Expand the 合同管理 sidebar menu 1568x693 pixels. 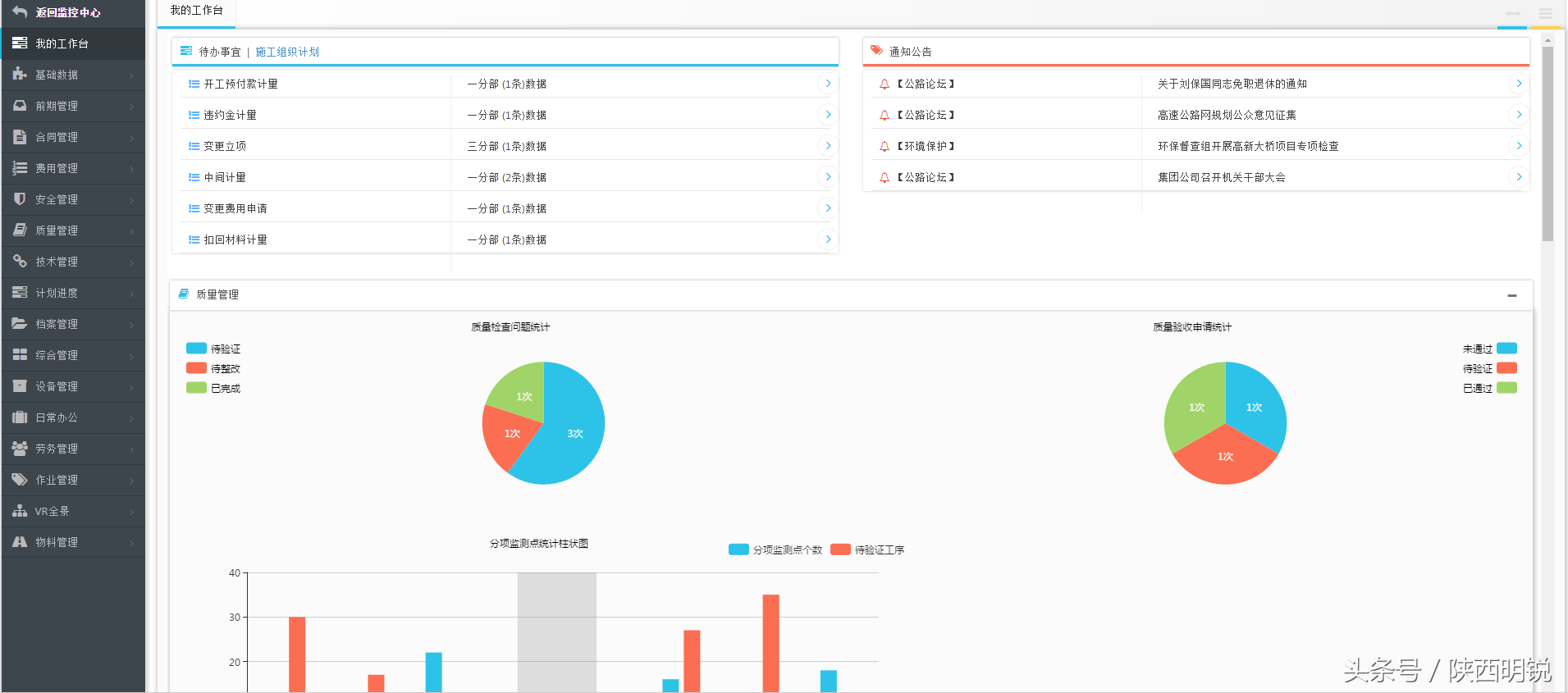[73, 137]
